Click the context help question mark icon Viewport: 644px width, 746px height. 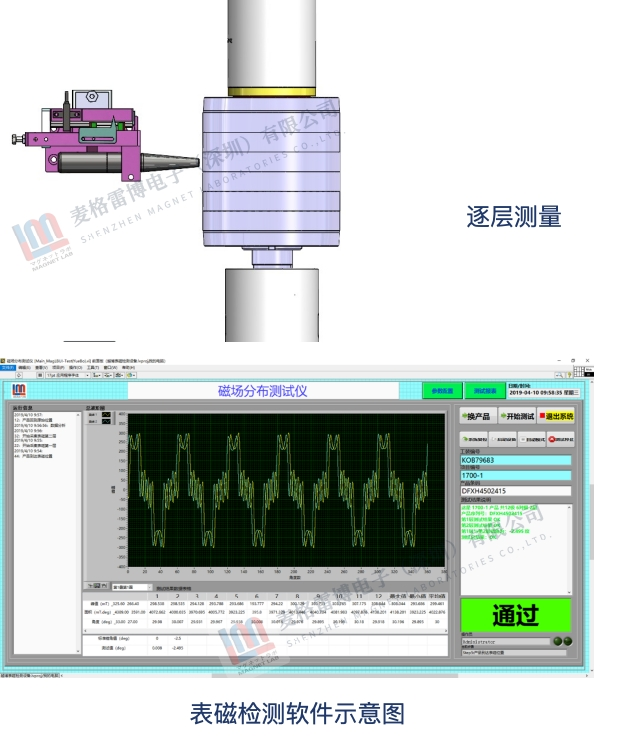[568, 374]
